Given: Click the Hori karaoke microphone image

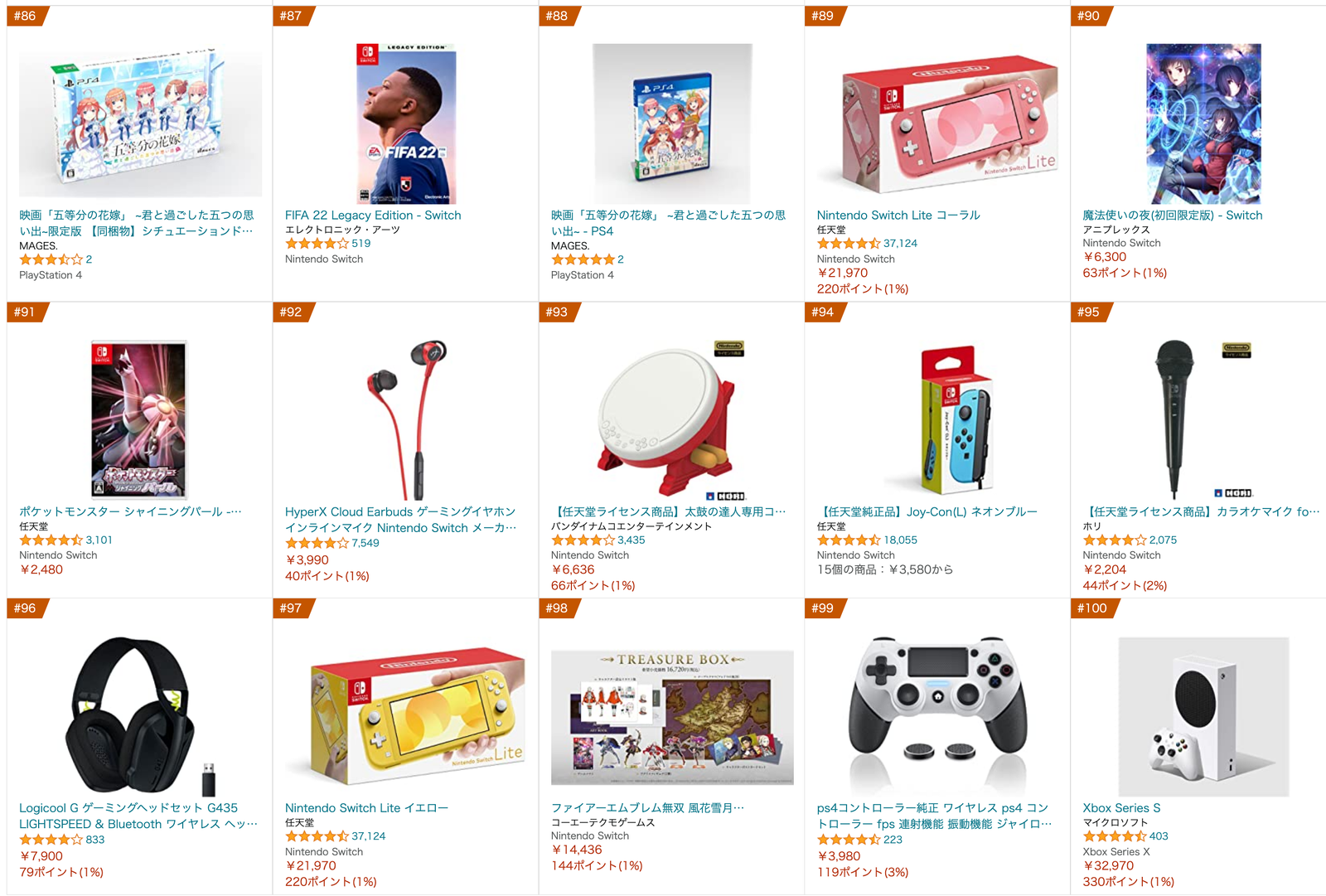Looking at the screenshot, I should click(1202, 419).
